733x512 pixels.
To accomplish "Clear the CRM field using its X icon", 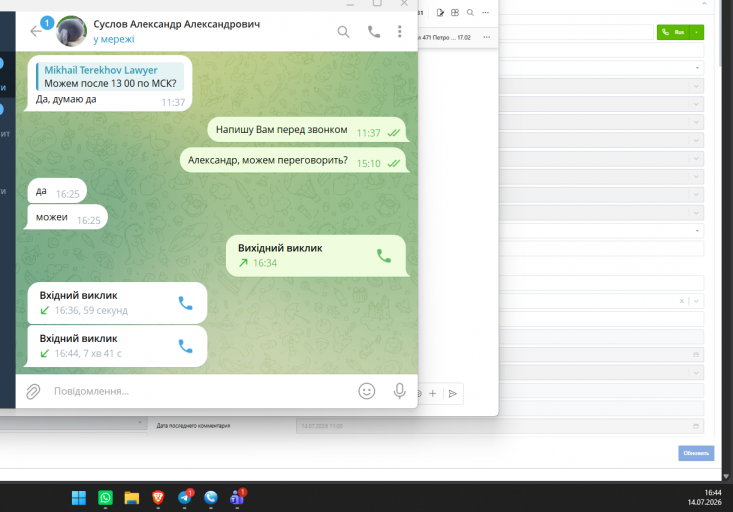I will click(x=682, y=301).
